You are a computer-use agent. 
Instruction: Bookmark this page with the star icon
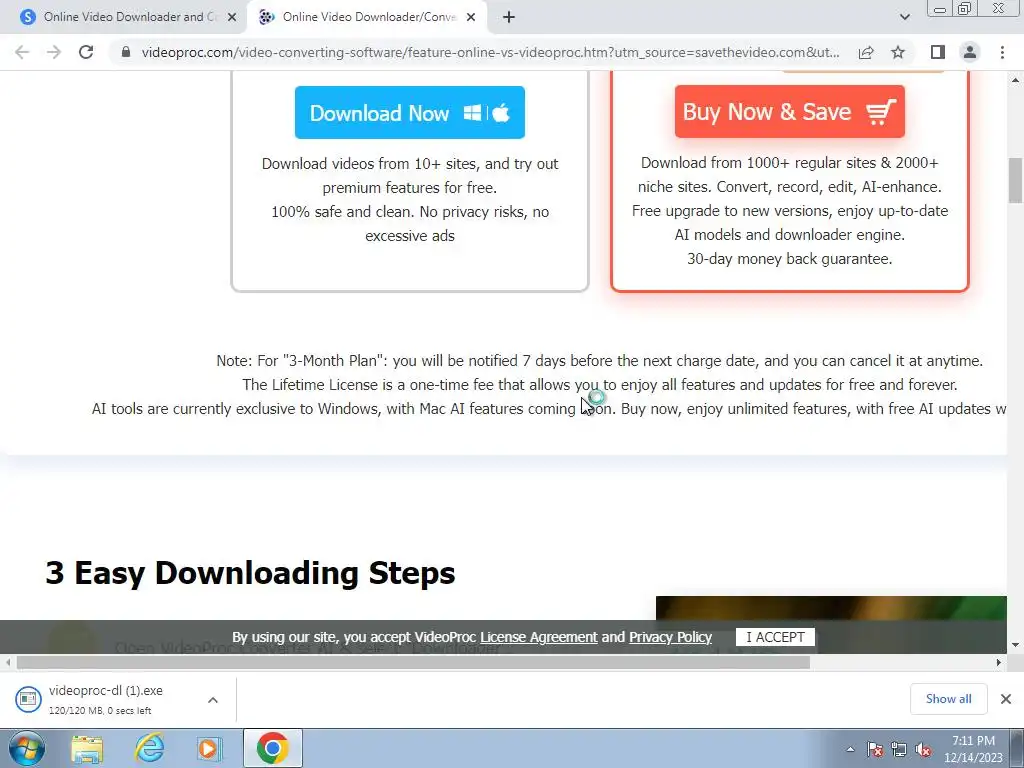click(898, 52)
